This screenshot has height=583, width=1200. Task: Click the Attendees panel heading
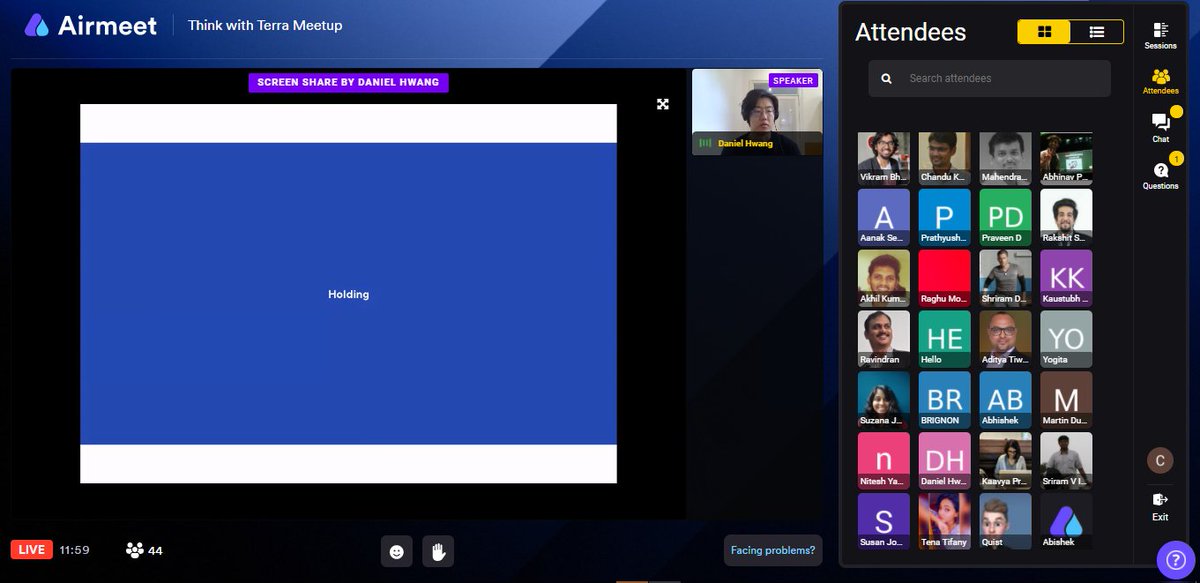tap(910, 32)
